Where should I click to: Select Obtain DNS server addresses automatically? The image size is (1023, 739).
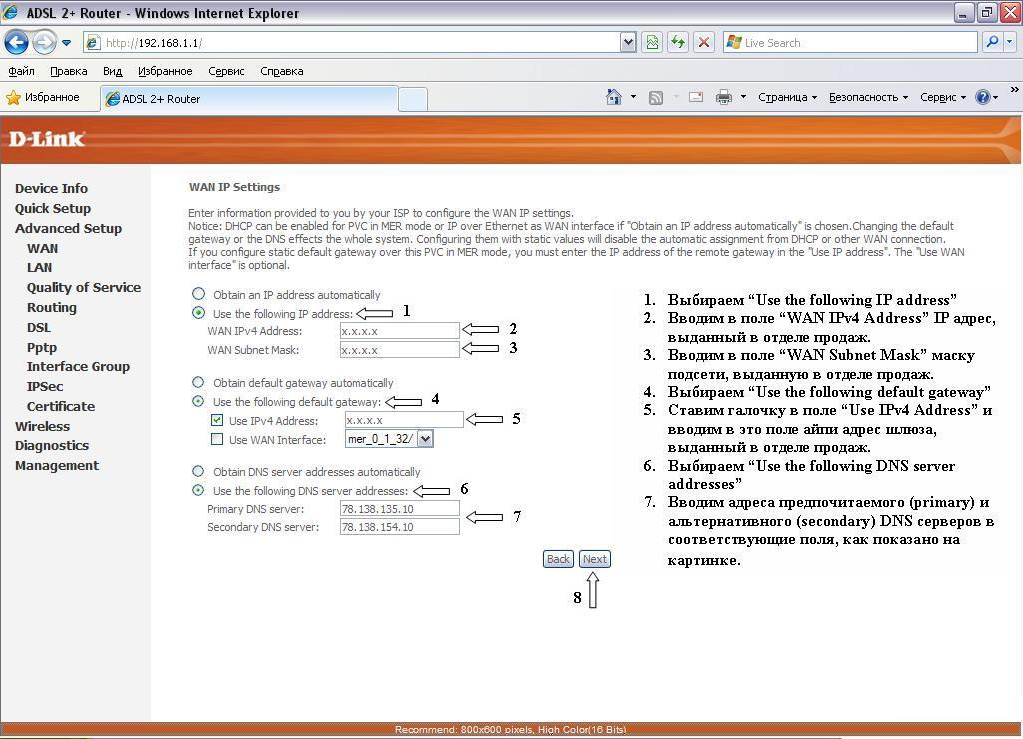pyautogui.click(x=198, y=471)
